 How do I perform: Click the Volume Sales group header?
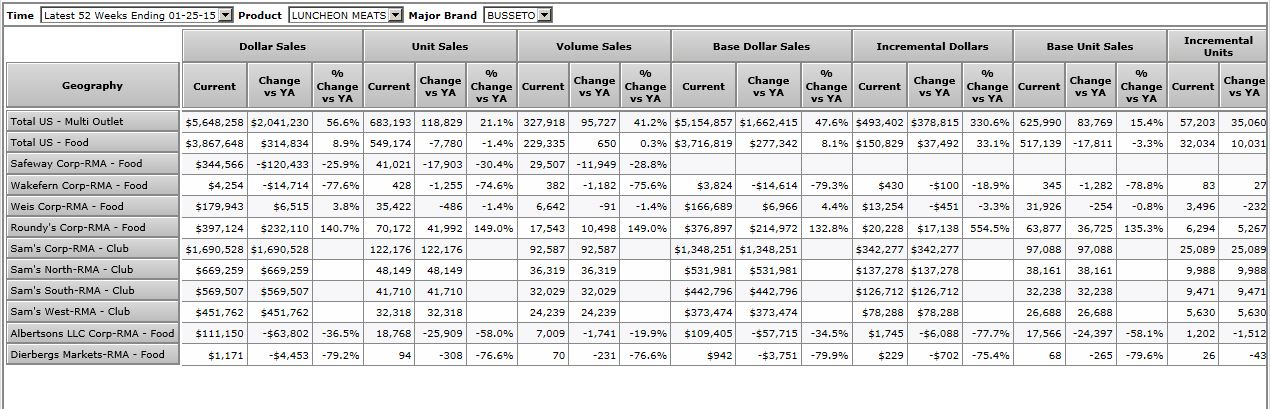594,46
